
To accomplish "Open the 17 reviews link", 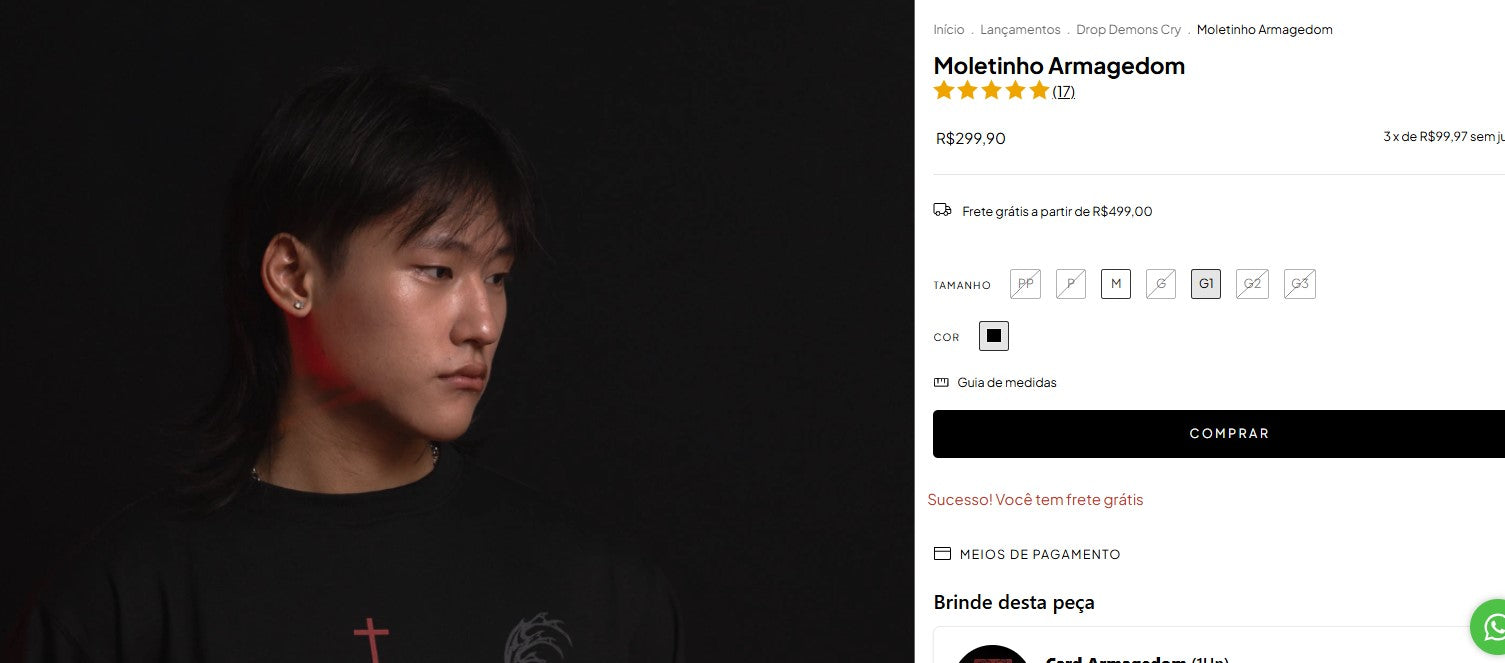I will click(x=1064, y=92).
